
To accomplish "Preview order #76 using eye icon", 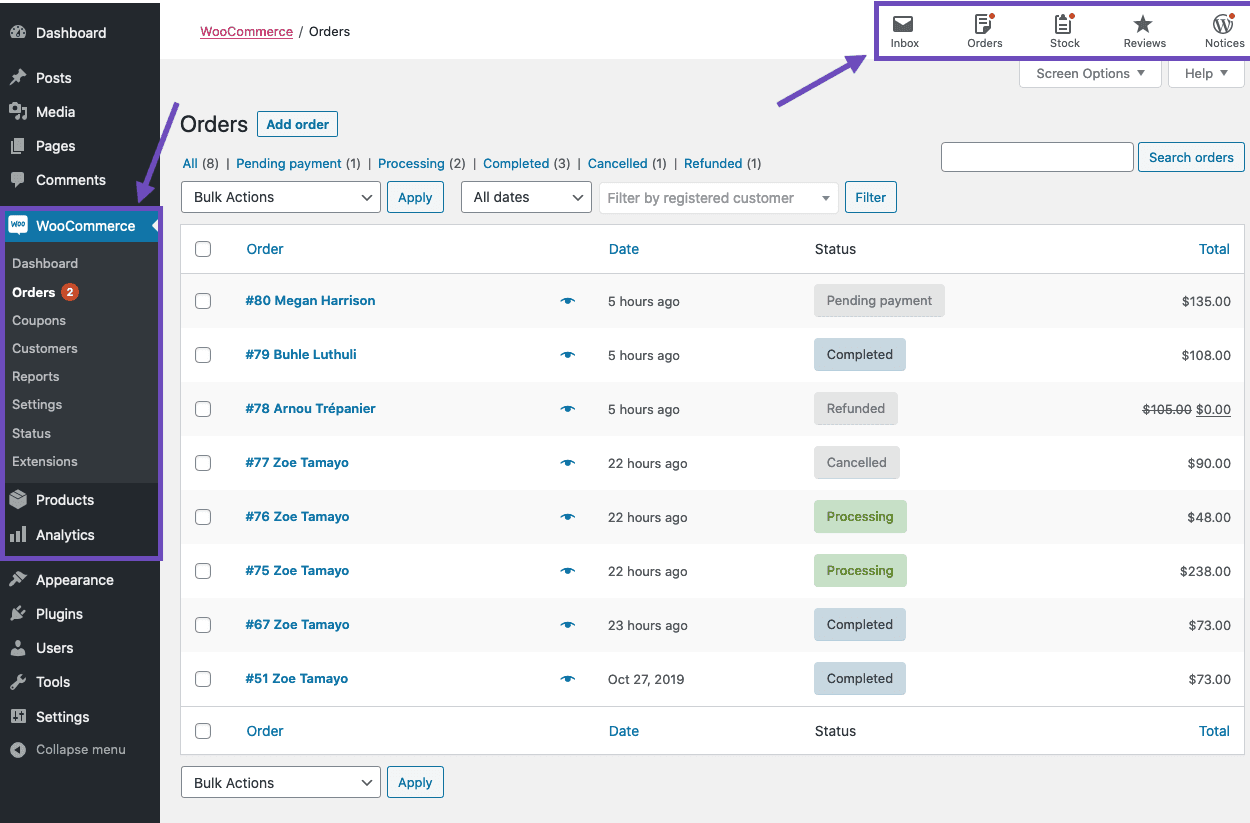I will click(x=568, y=517).
